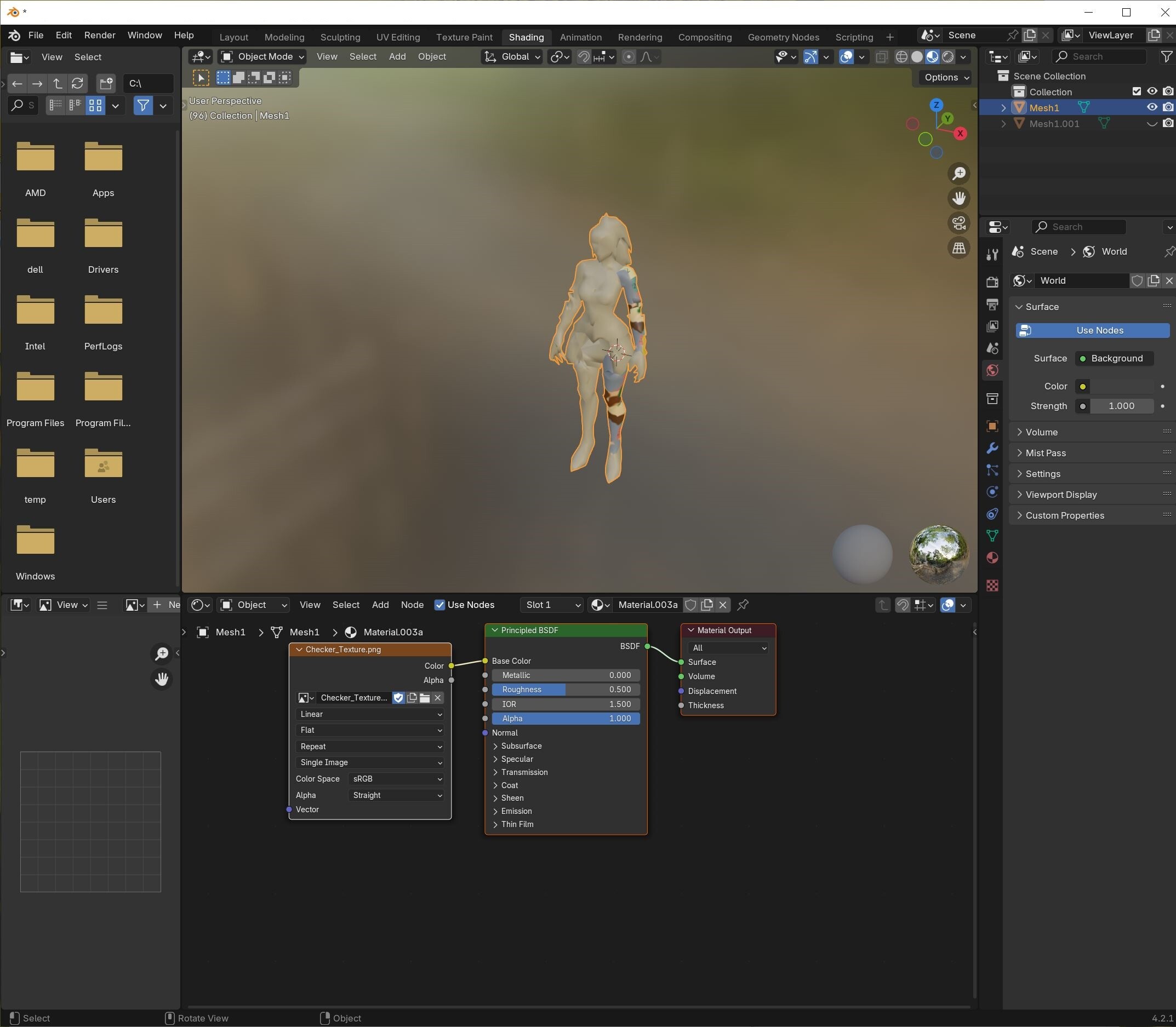Adjust the Roughness slider on Principled BSDF
Viewport: 1176px width, 1027px height.
point(566,690)
